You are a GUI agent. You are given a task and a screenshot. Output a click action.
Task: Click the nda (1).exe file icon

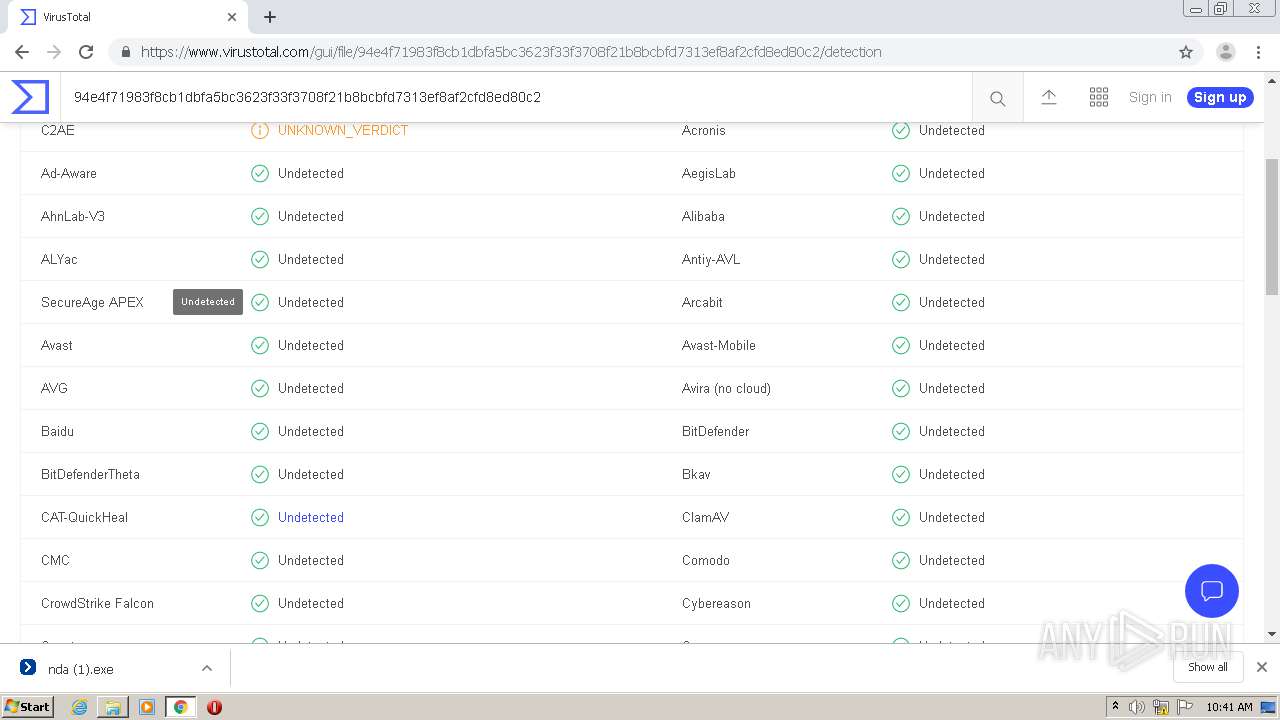tap(28, 668)
